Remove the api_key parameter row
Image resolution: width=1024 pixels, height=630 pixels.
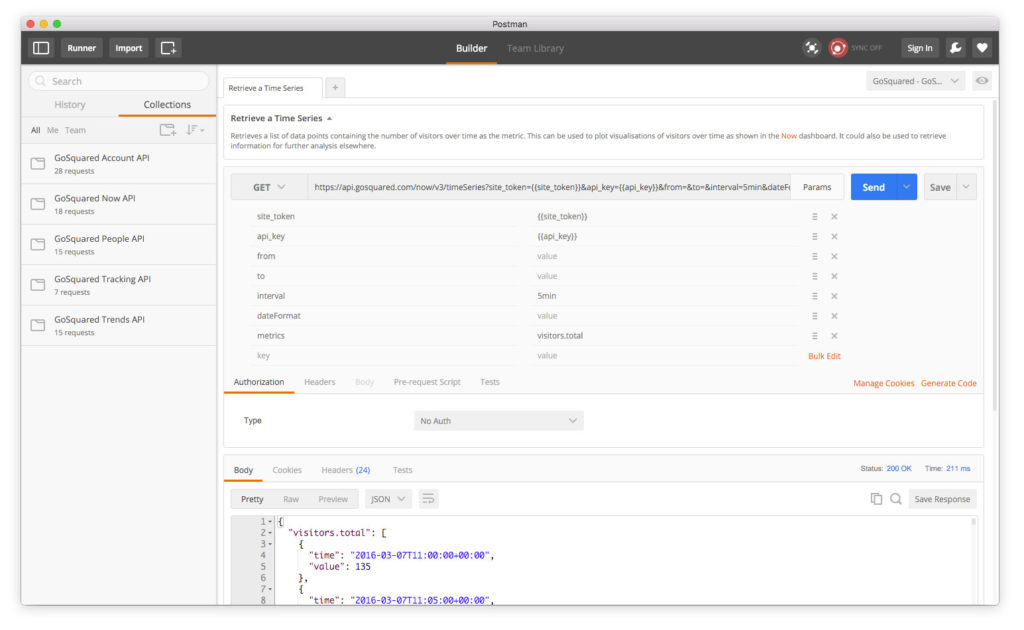coord(834,236)
